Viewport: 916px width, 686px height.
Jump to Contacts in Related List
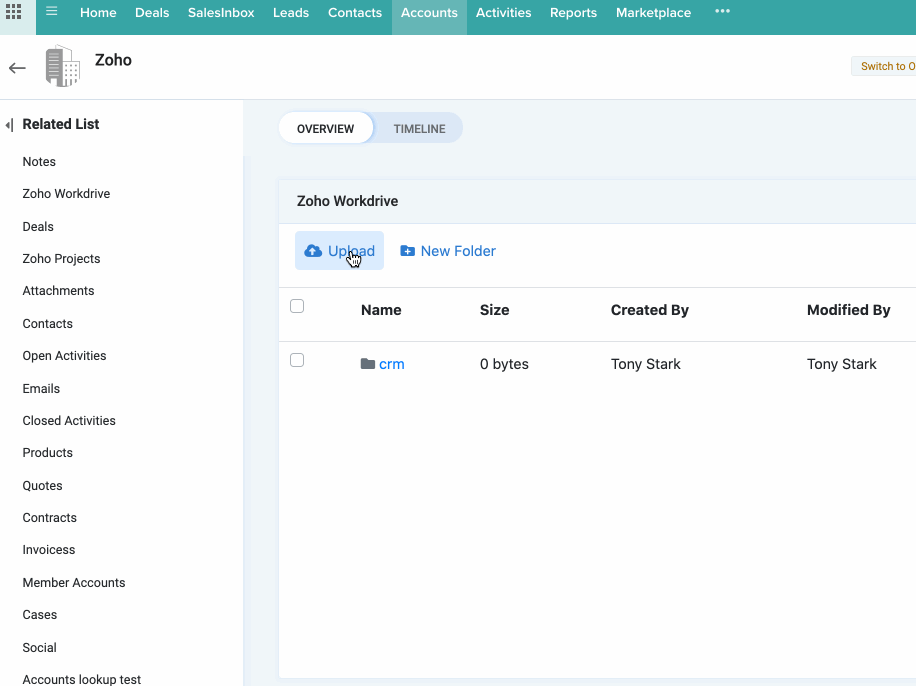click(47, 324)
